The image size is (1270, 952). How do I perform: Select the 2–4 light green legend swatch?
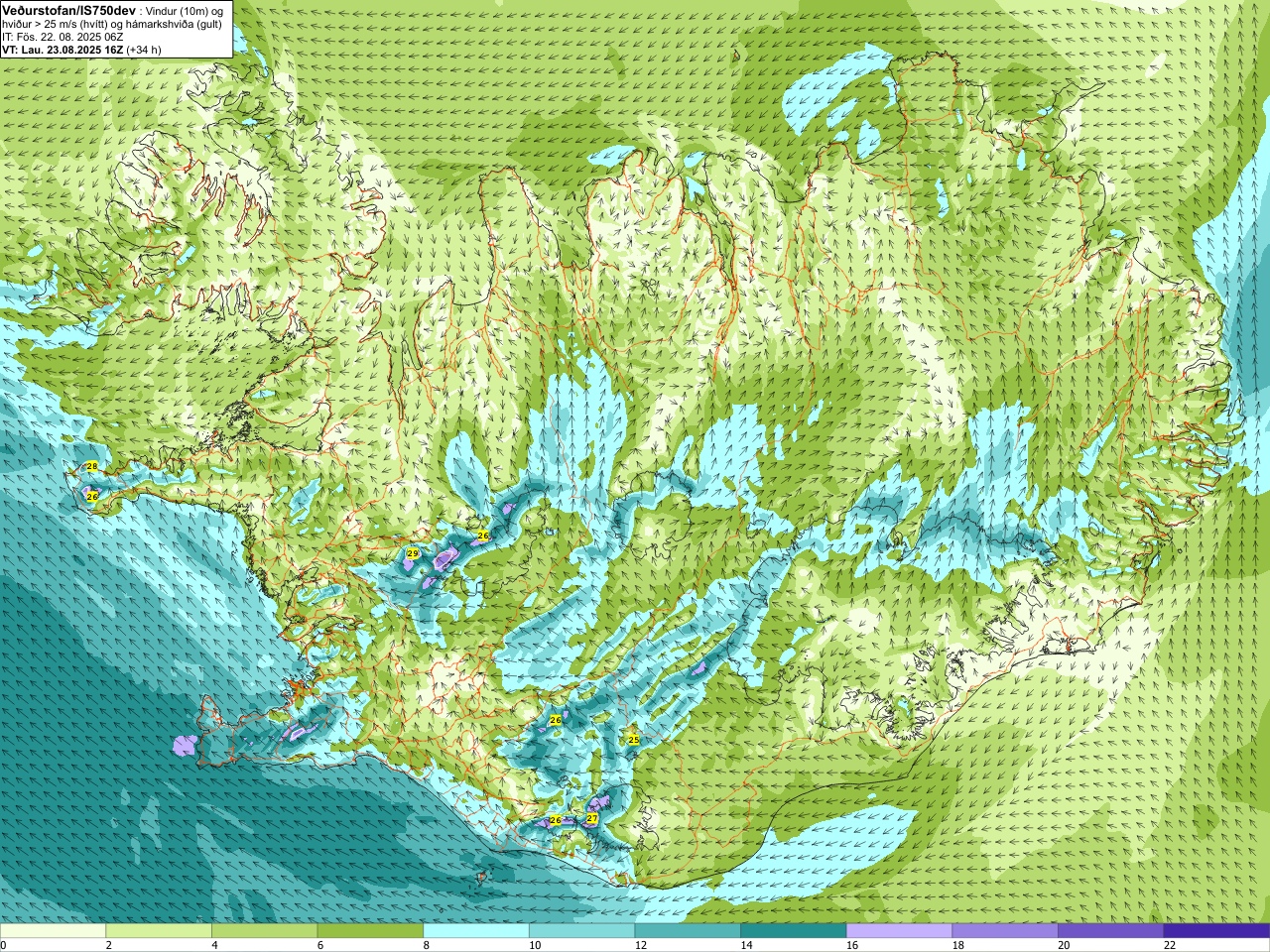[159, 931]
